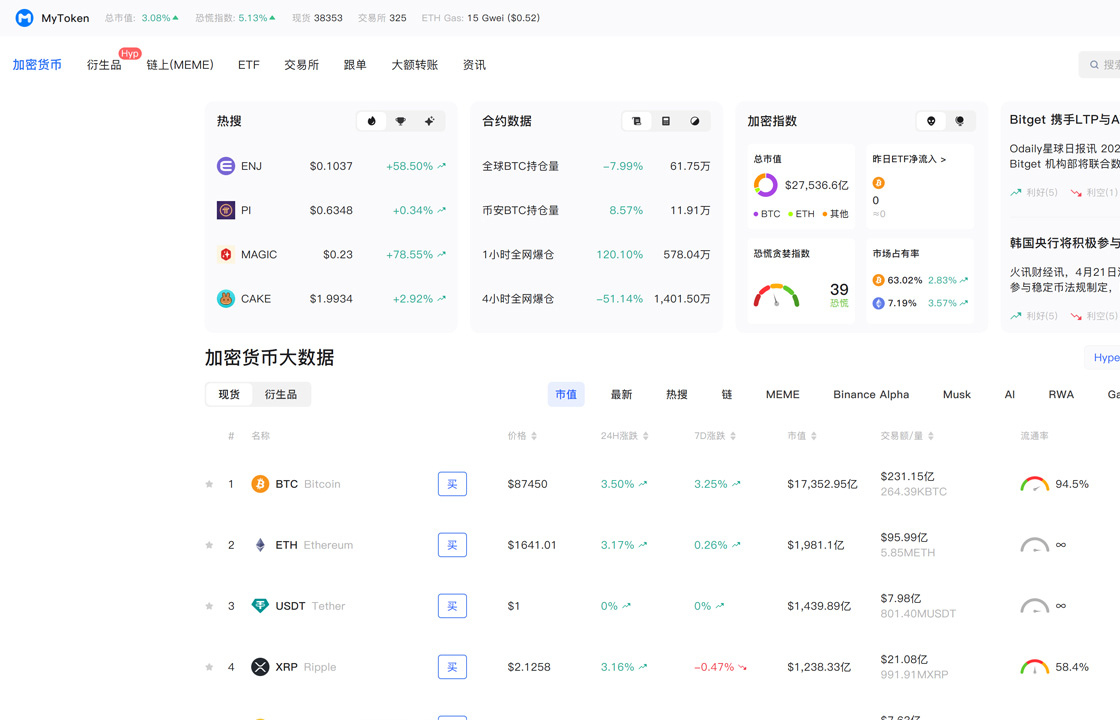Click the total market cap donut chart
The image size is (1120, 720).
tap(766, 185)
